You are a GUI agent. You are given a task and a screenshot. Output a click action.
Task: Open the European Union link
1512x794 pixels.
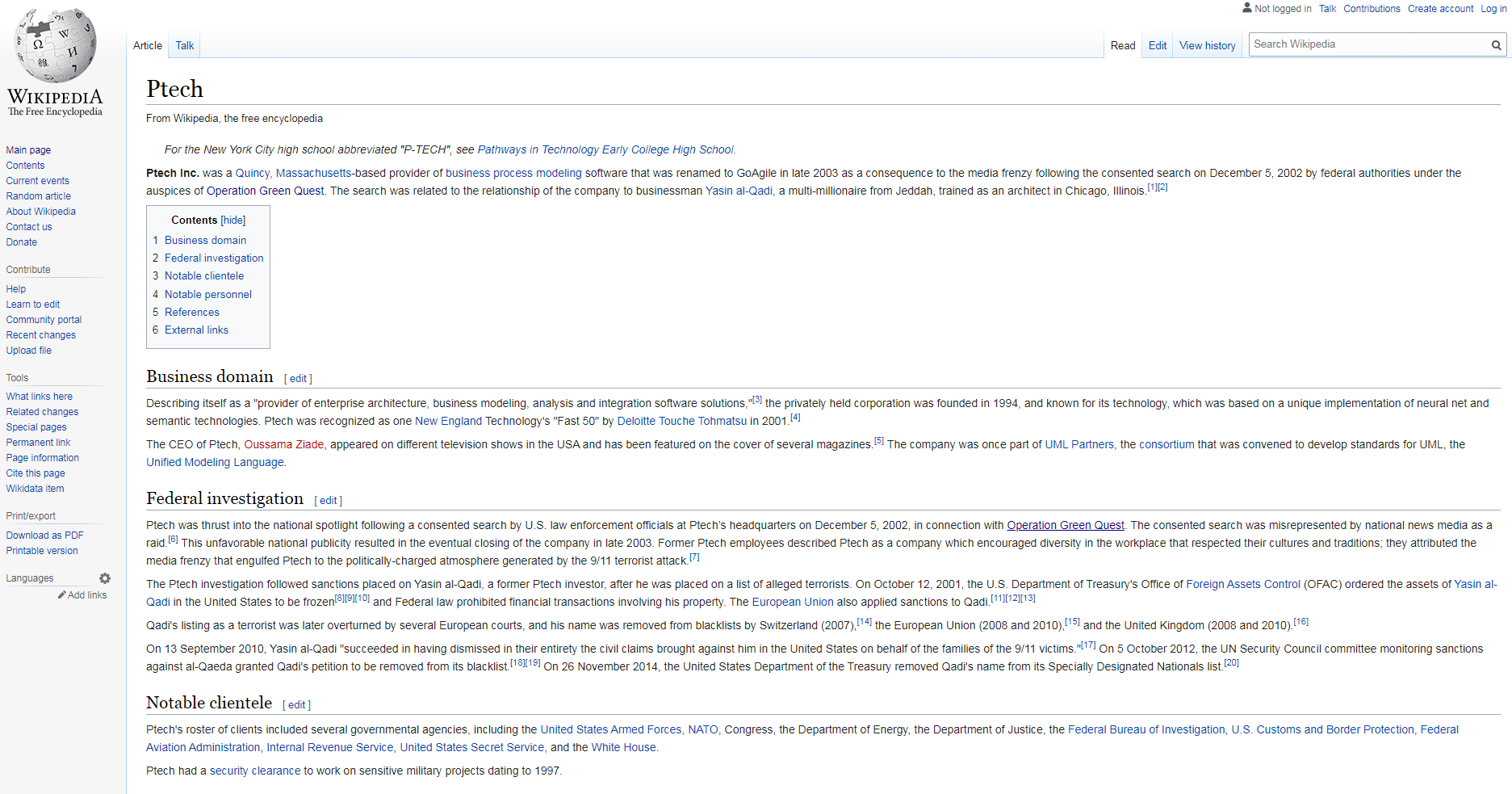[x=793, y=603]
